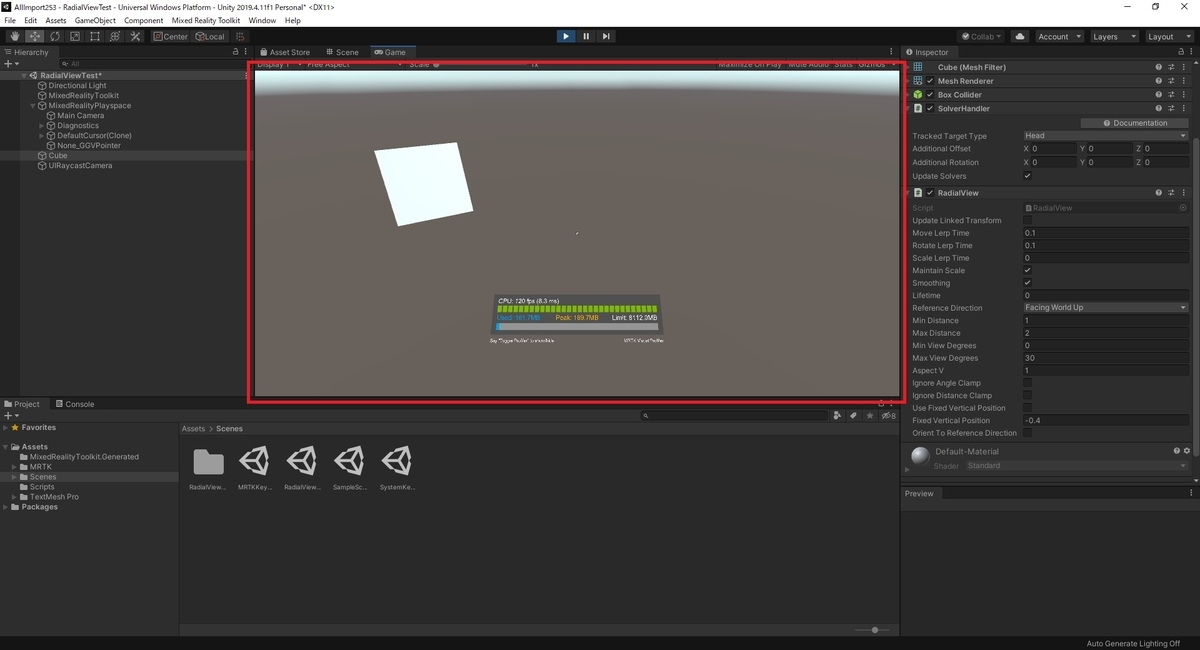
Task: Switch to the Scene tab
Action: [x=342, y=52]
